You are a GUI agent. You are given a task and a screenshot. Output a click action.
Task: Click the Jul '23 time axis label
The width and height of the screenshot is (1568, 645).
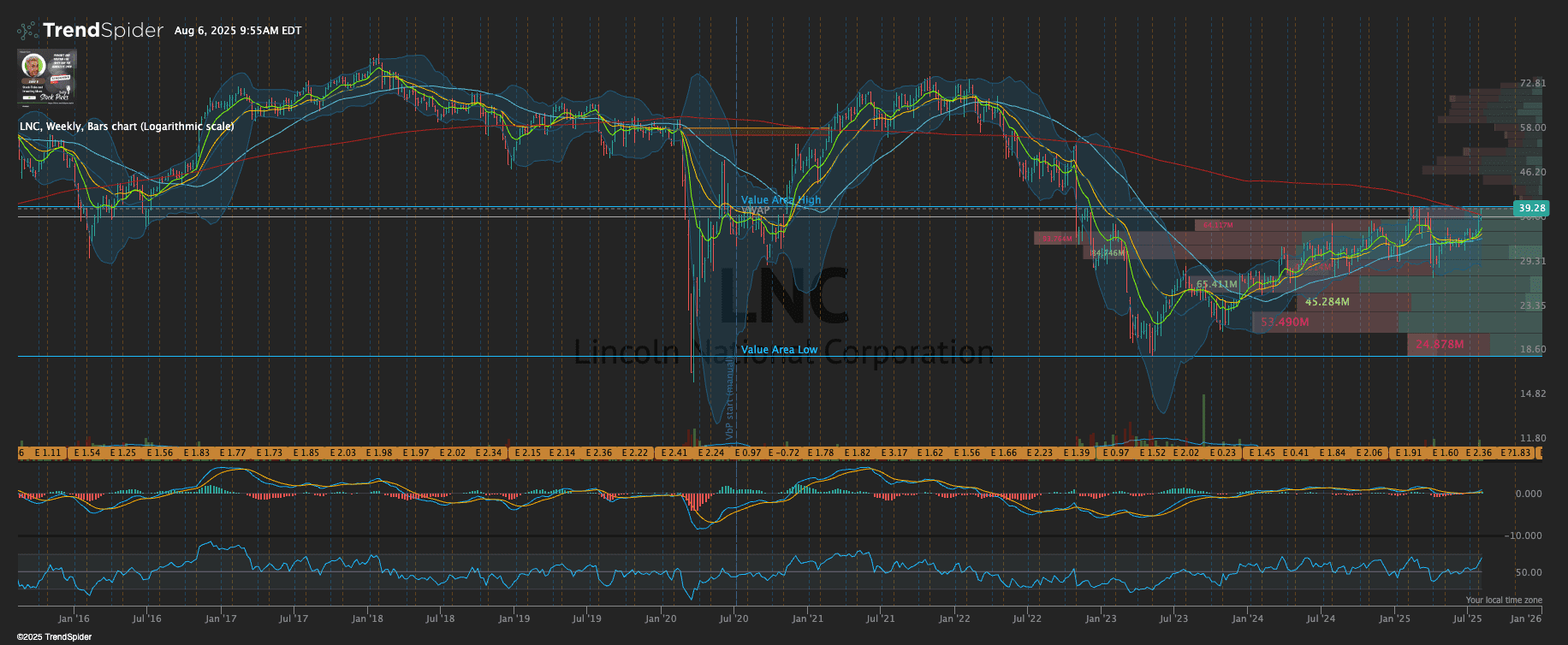(1173, 618)
